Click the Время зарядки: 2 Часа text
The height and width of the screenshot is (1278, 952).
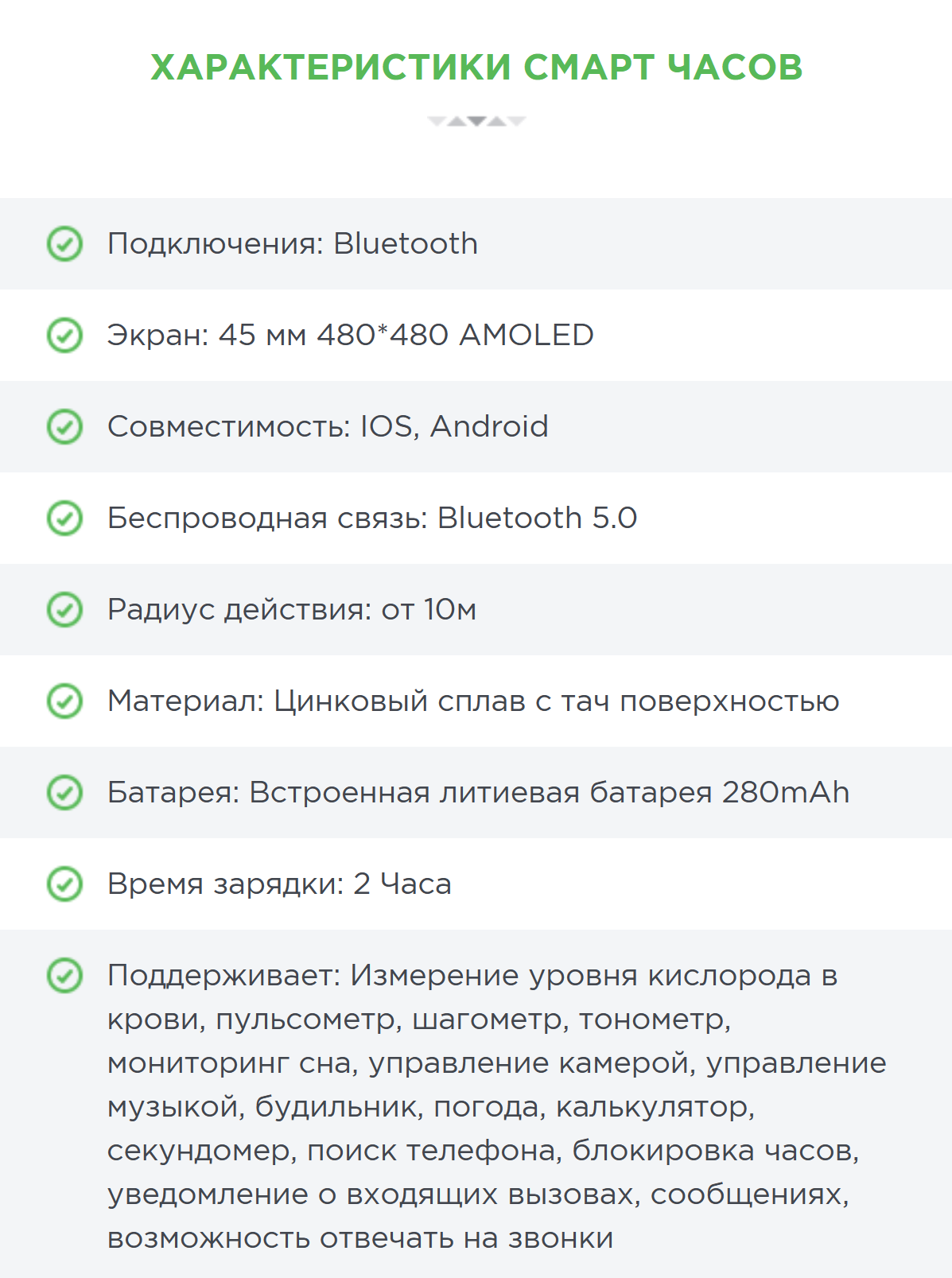pos(279,884)
